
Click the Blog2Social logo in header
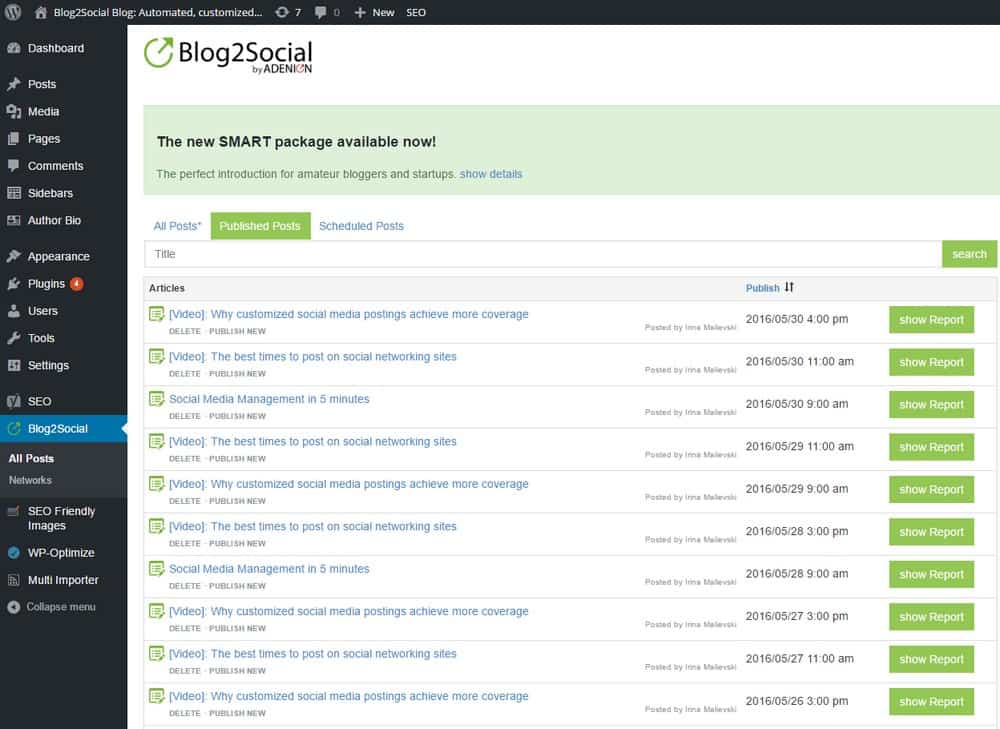[x=228, y=55]
